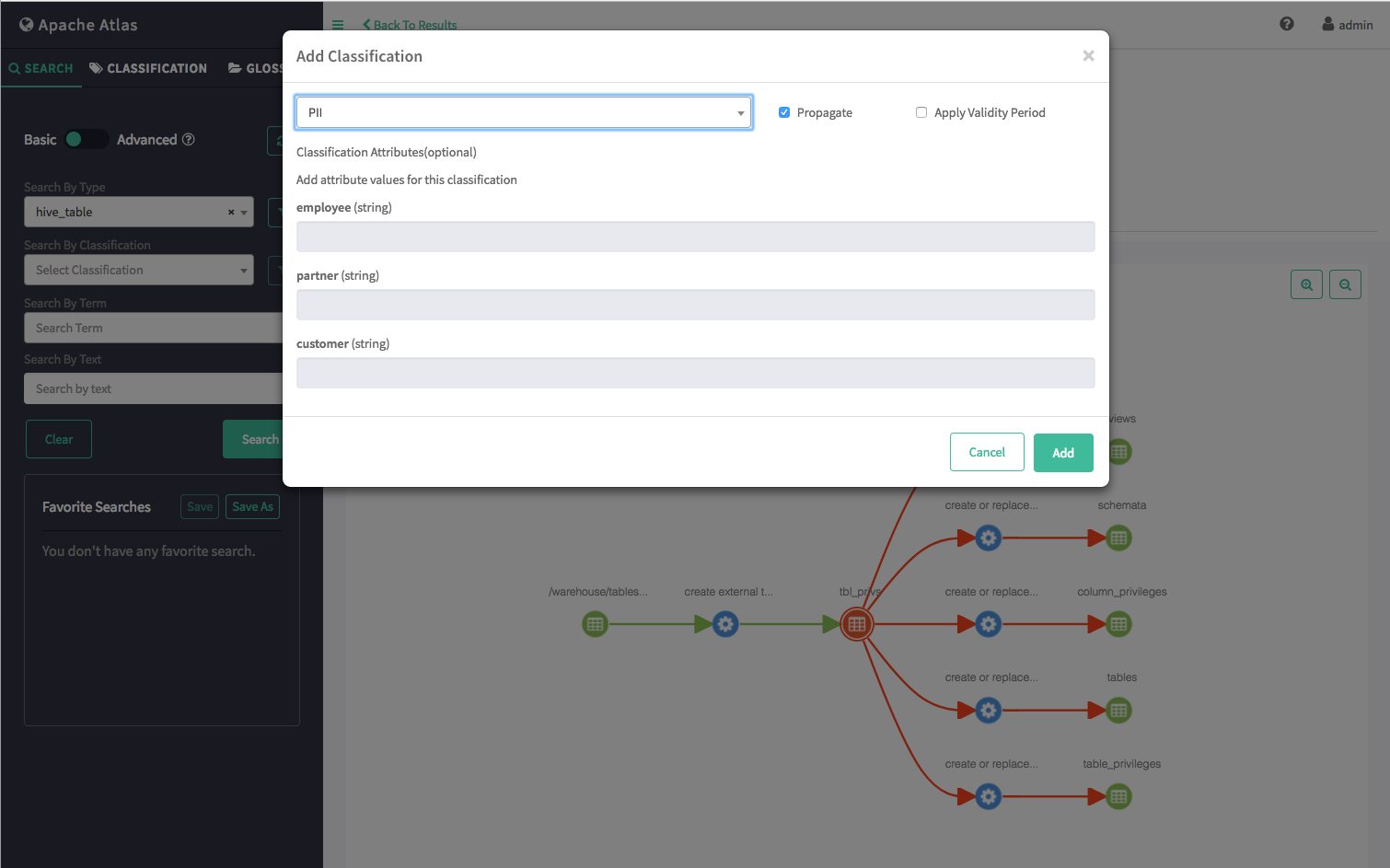Toggle Basic/Advanced search switch
Image resolution: width=1390 pixels, height=868 pixels.
[x=86, y=139]
